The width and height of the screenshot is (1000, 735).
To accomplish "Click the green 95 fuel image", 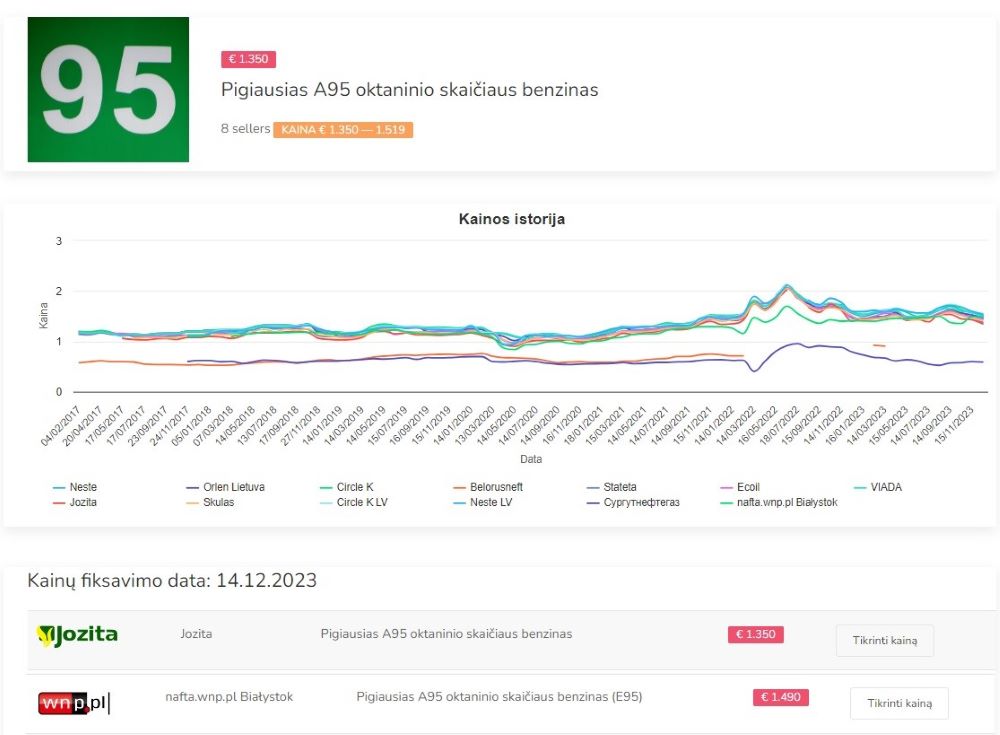I will pos(108,90).
